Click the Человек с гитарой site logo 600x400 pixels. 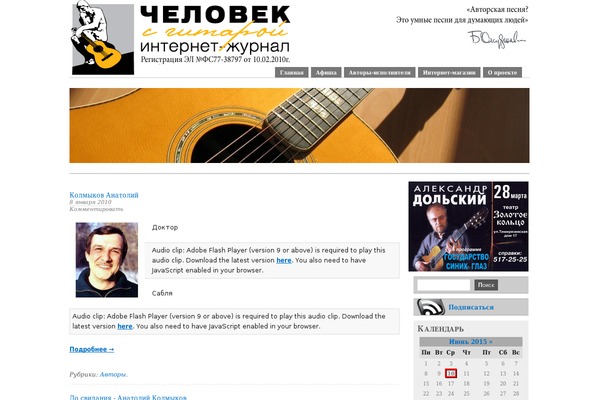click(x=181, y=38)
